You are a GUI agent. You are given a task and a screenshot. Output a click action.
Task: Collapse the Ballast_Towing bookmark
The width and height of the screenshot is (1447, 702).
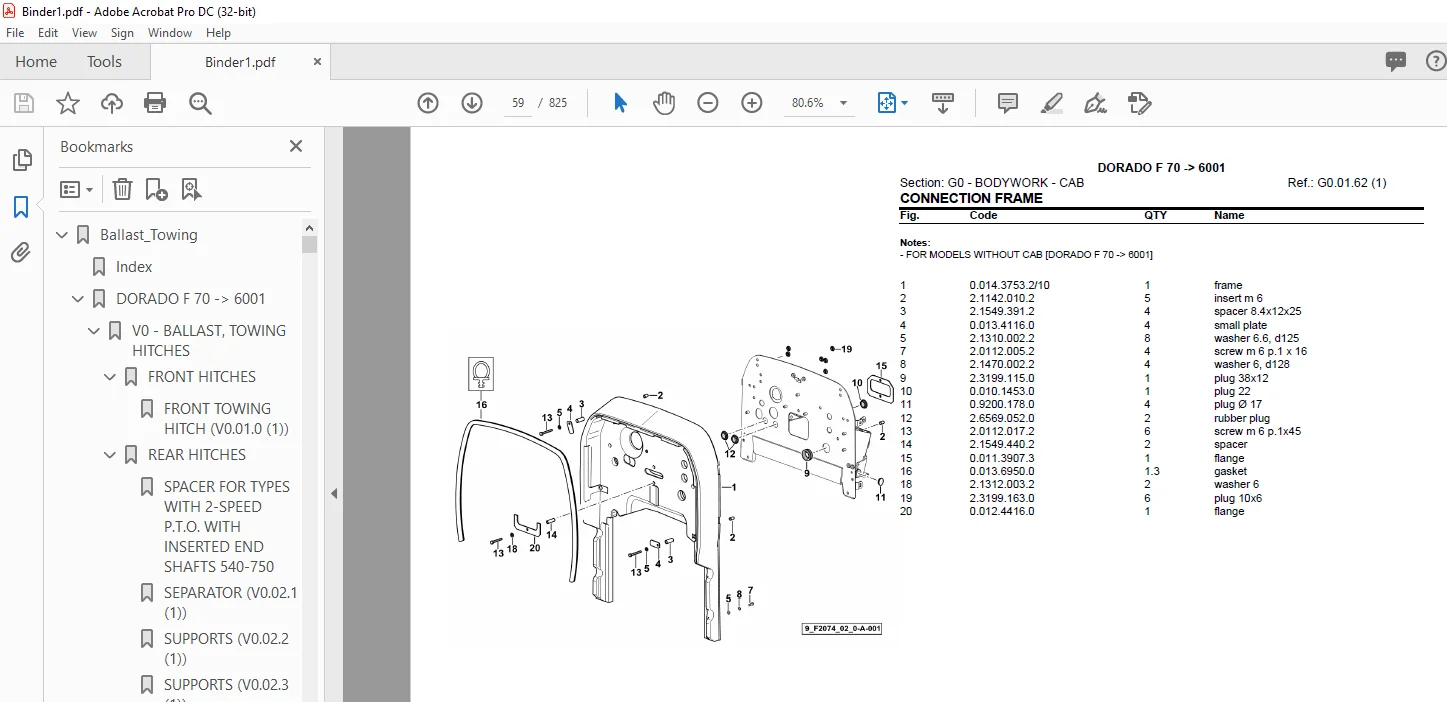click(62, 235)
